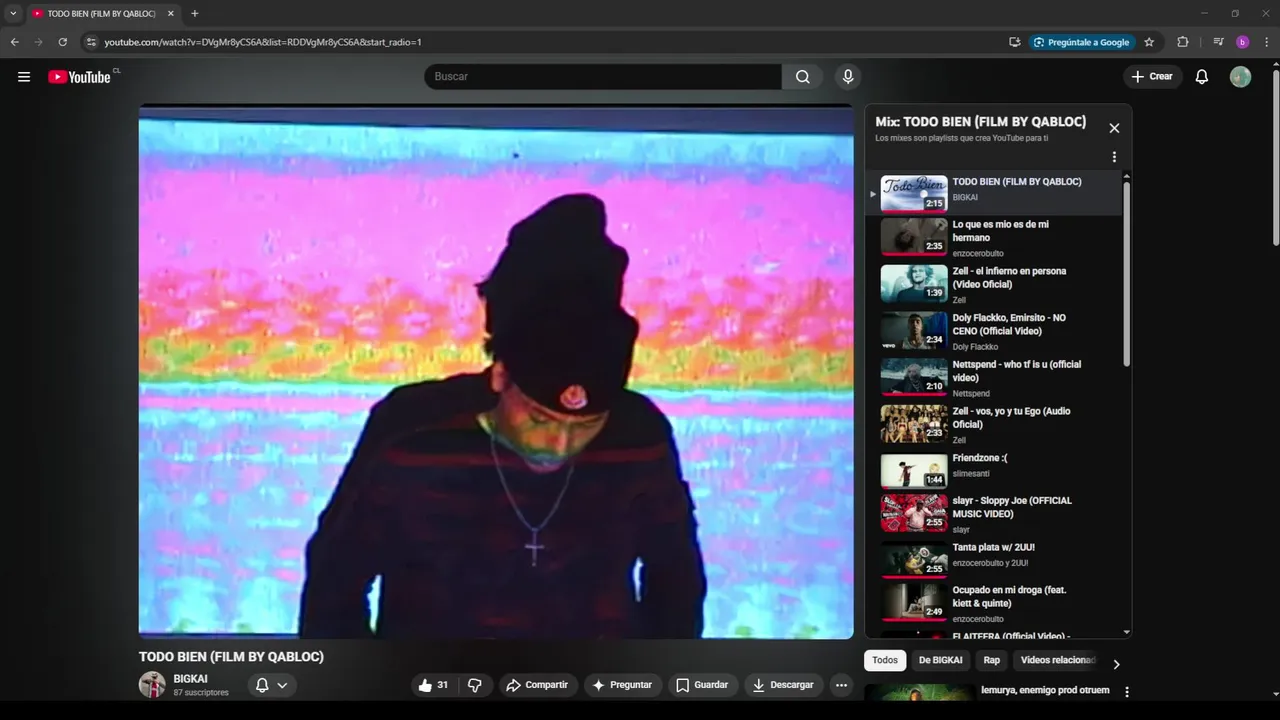
Task: Play Zell - vos, yo y tu Ego
Action: pyautogui.click(x=995, y=424)
